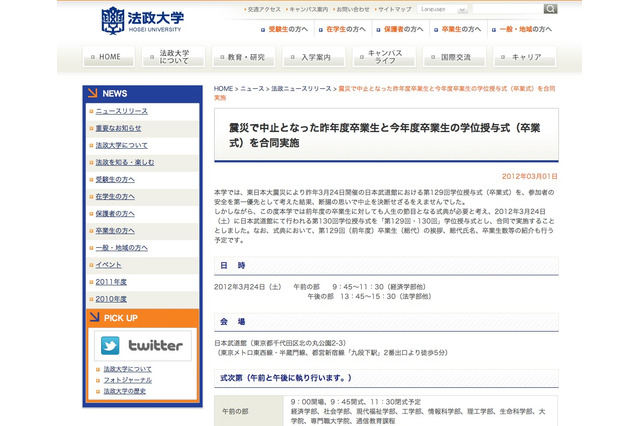Select 保護者の方へ in the header
The image size is (640, 426).
coord(403,29)
